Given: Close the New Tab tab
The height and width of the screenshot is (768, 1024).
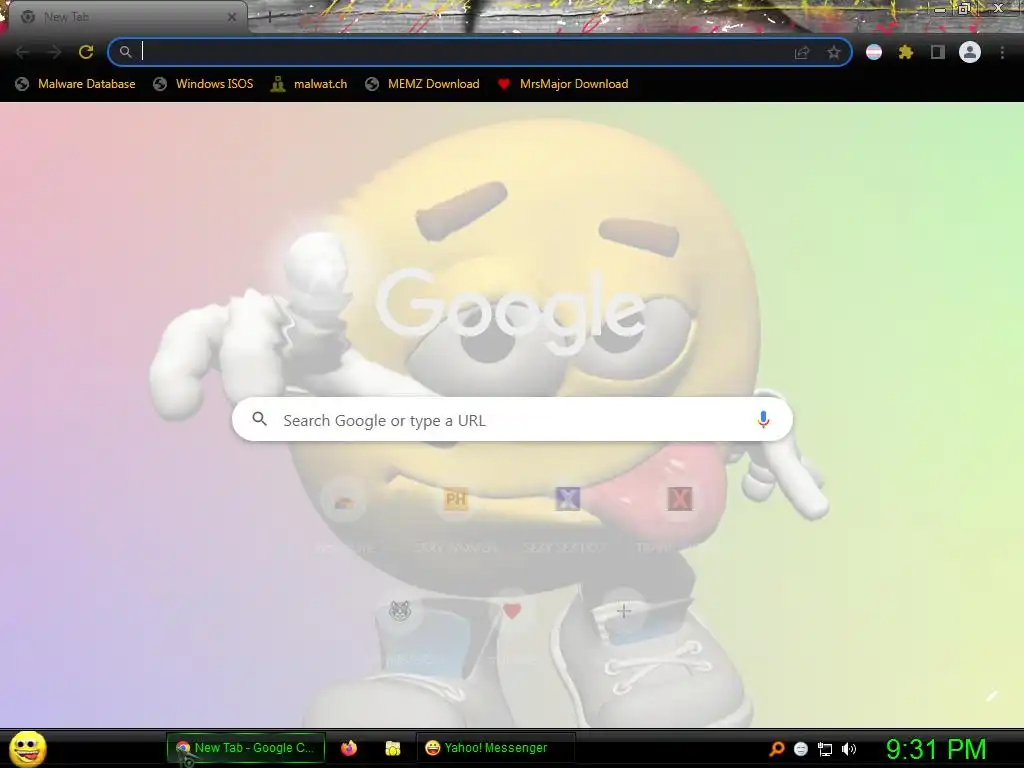Looking at the screenshot, I should [x=231, y=17].
